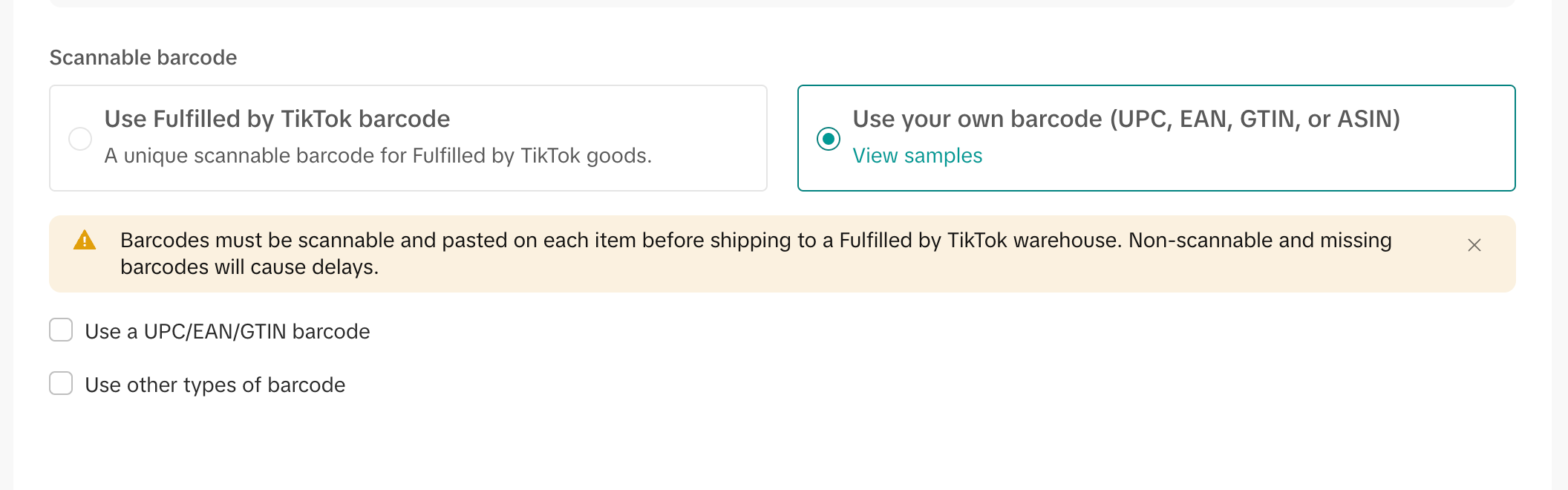
Task: Click the "Use Fulfilled by TikTok barcode" title
Action: [277, 119]
